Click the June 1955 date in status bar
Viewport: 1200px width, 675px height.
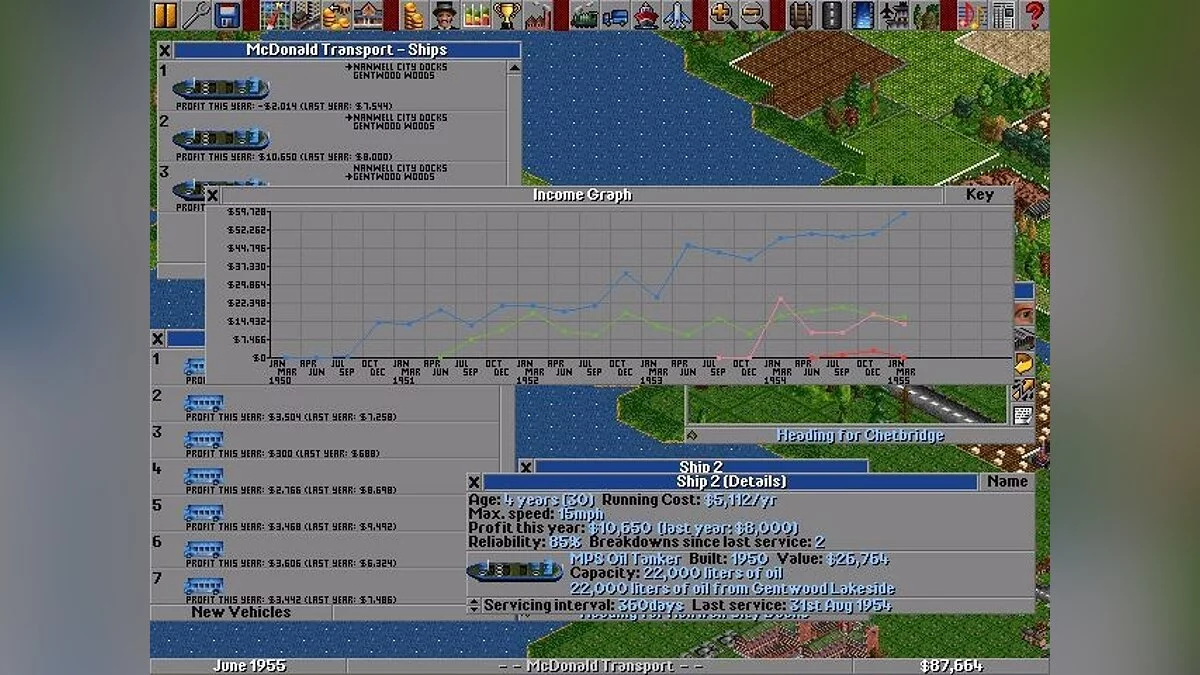pyautogui.click(x=249, y=666)
